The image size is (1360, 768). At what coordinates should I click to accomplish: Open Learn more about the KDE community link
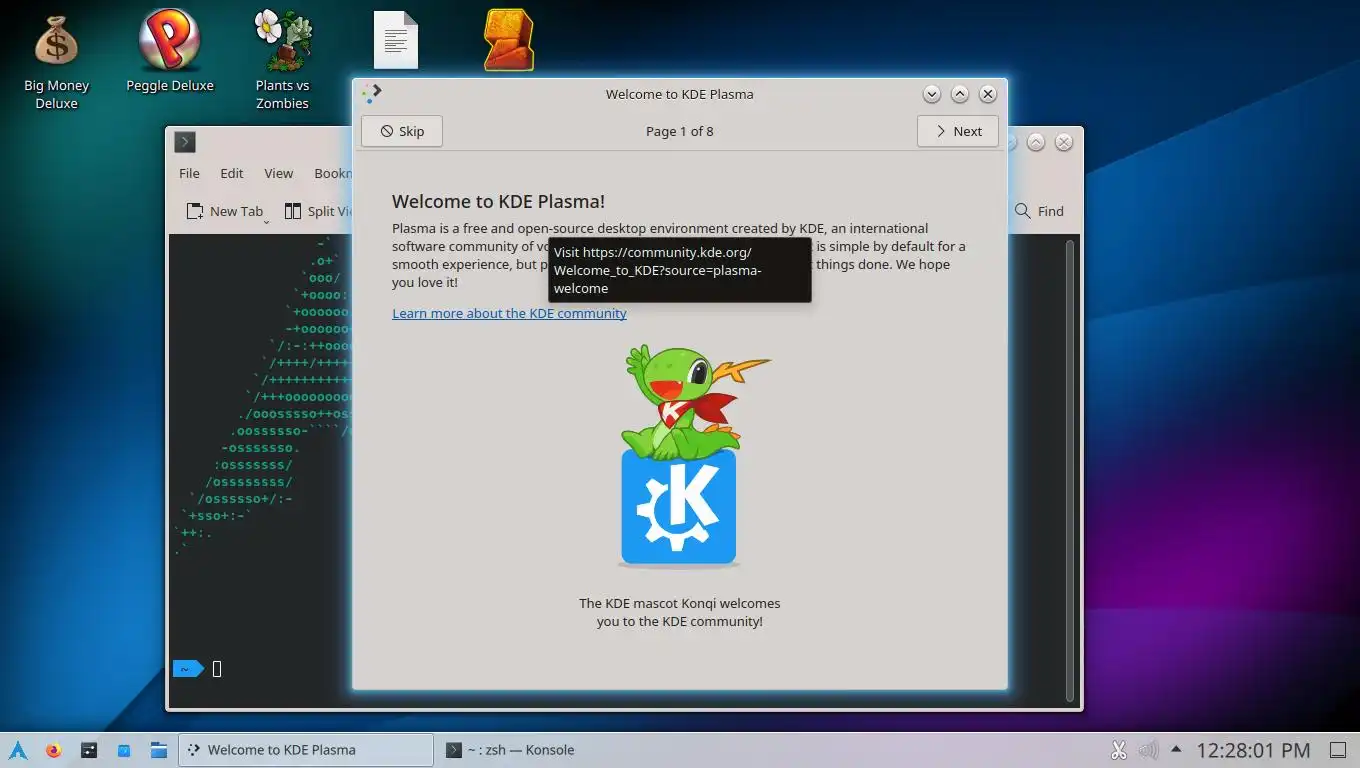coord(509,313)
